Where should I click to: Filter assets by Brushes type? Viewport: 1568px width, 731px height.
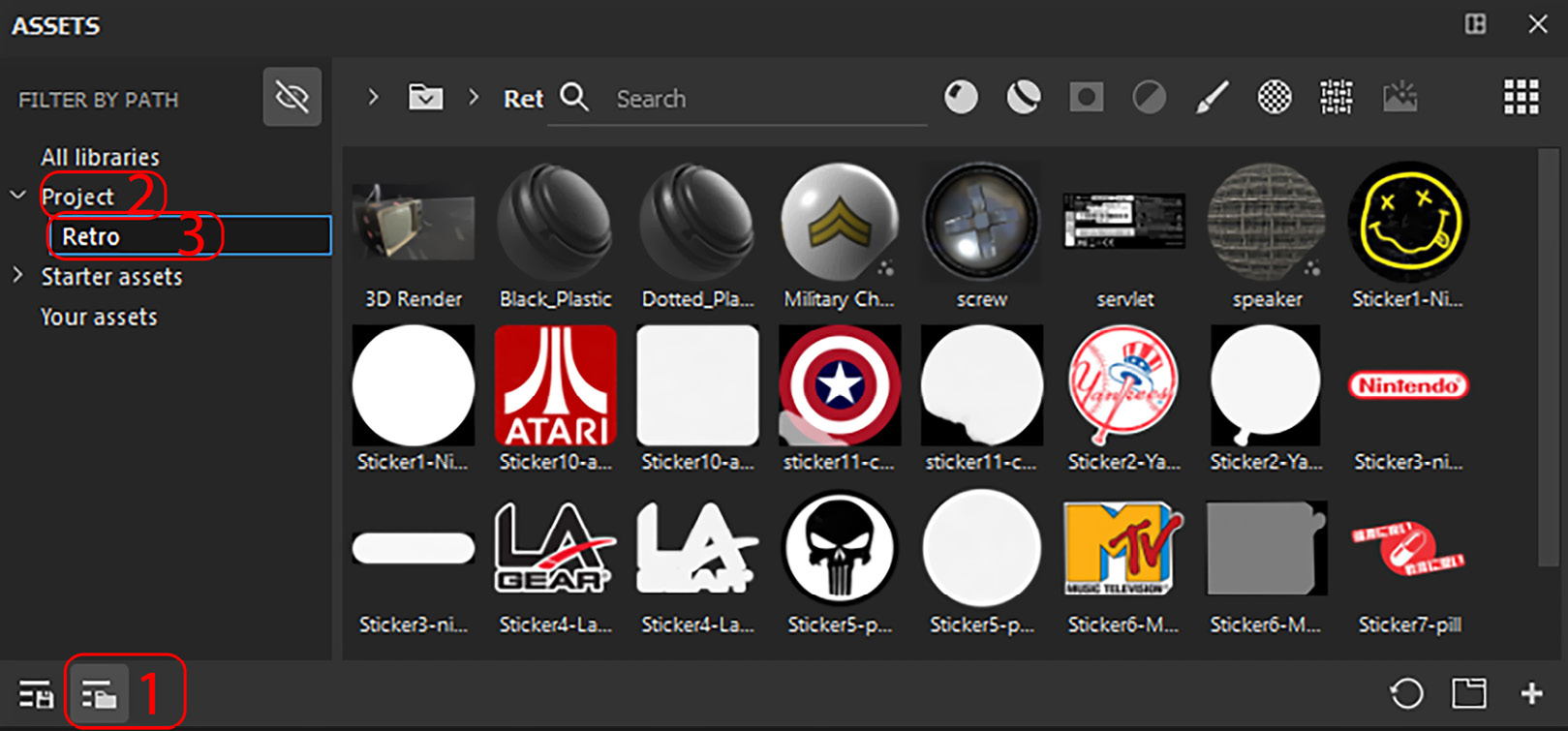point(1212,97)
